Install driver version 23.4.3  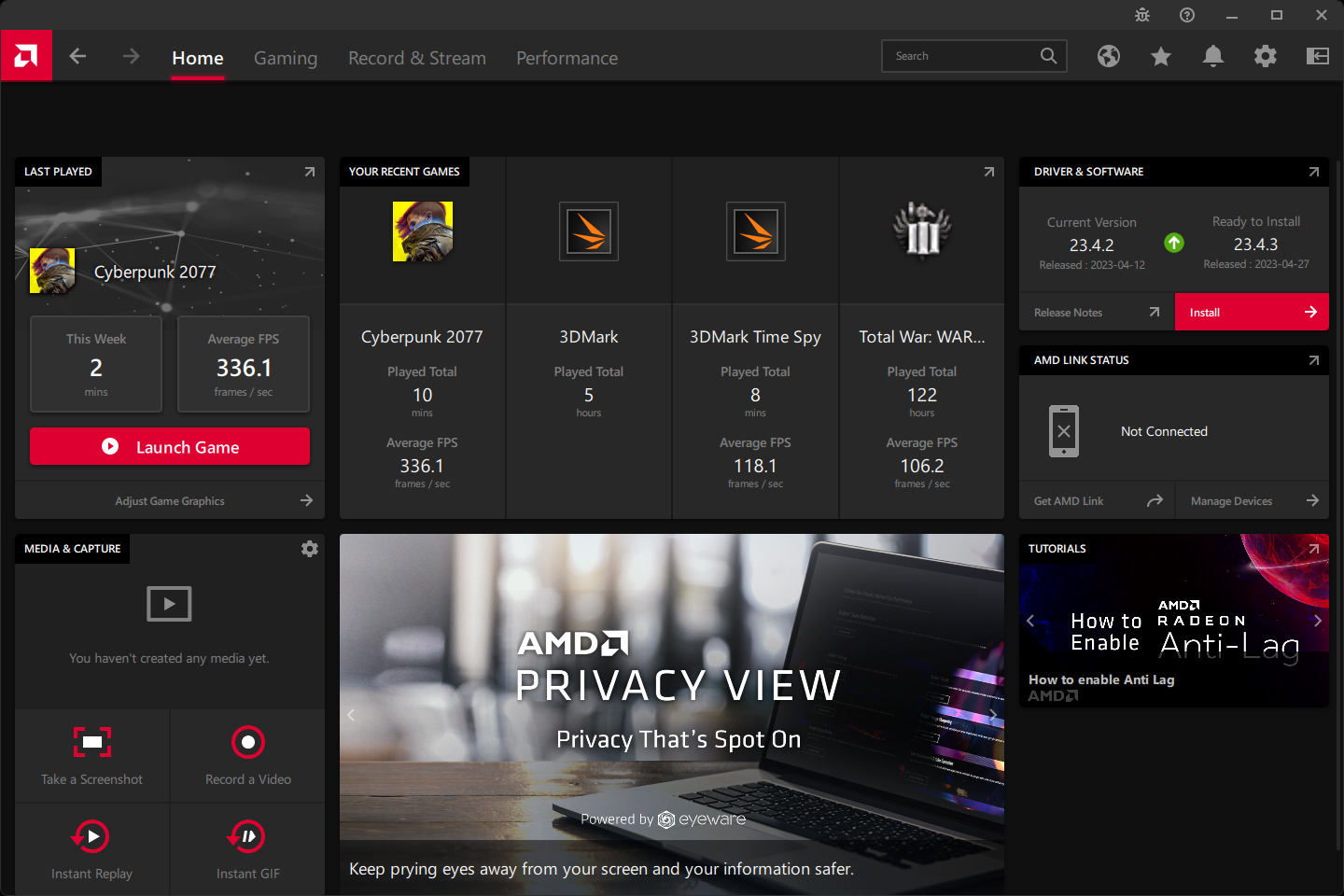pos(1253,312)
